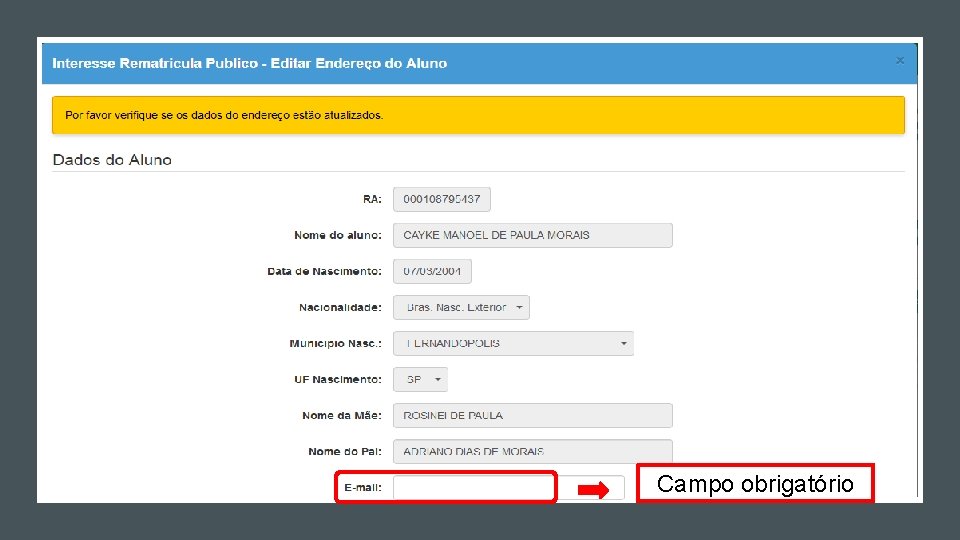The width and height of the screenshot is (960, 540).
Task: Click the dialog title Interesse Rematrícula Publico
Action: click(249, 63)
